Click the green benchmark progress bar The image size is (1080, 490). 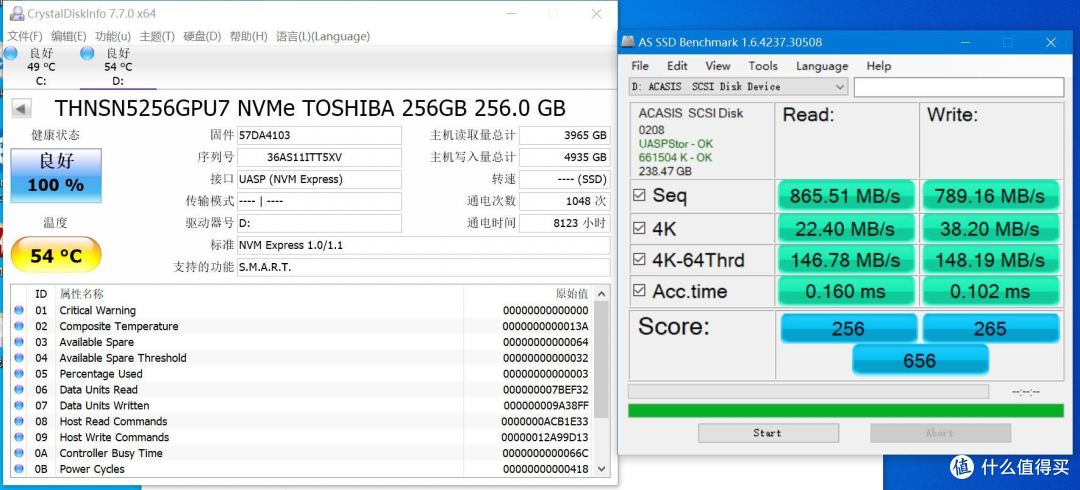(x=846, y=411)
